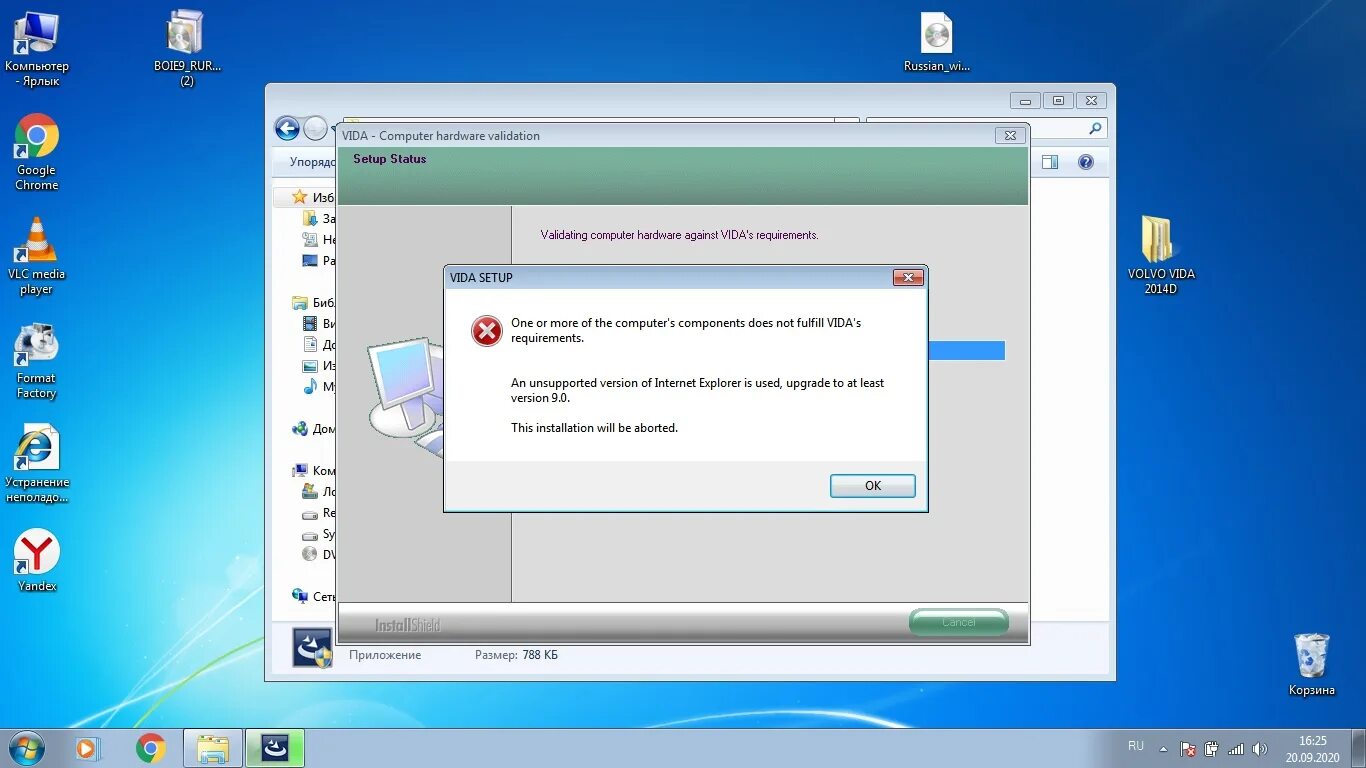The image size is (1366, 768).
Task: Switch to the VIDA installer taskbar button
Action: coord(275,747)
